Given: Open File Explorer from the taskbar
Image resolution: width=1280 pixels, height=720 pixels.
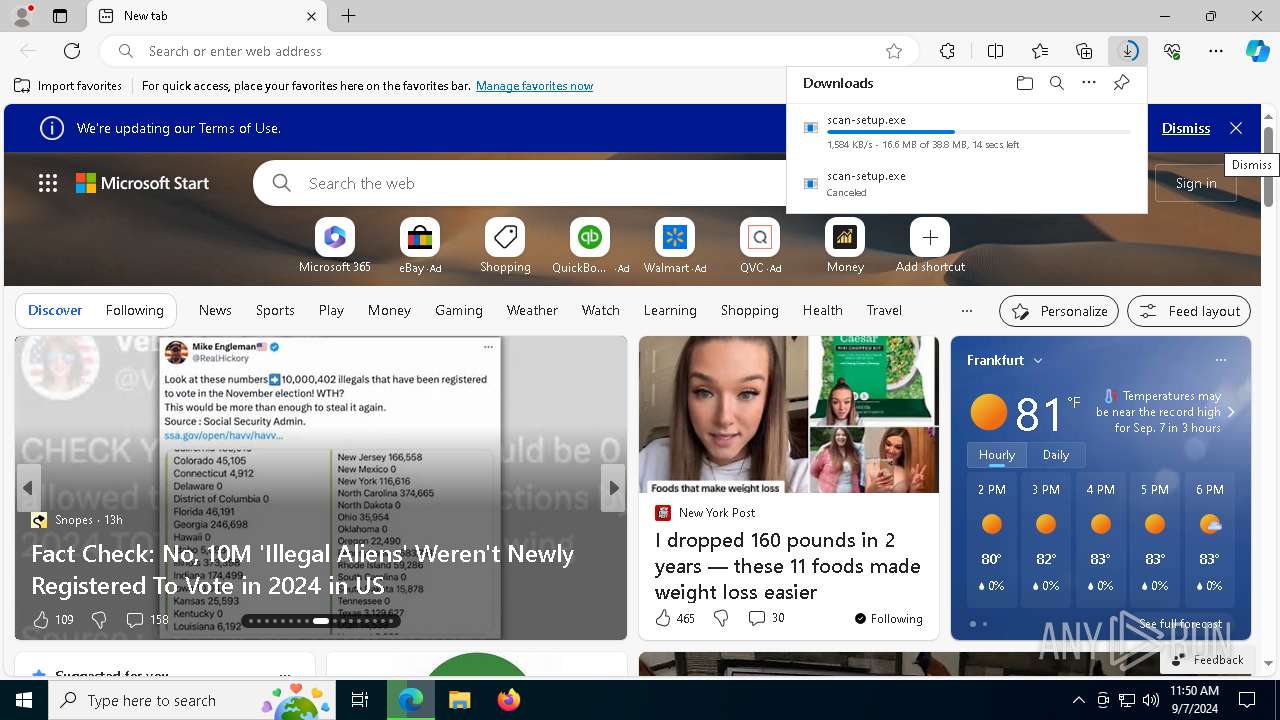Looking at the screenshot, I should tap(459, 700).
